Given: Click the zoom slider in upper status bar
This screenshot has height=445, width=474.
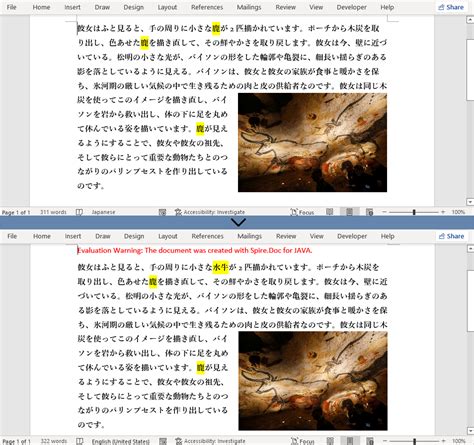Looking at the screenshot, I should pos(414,212).
